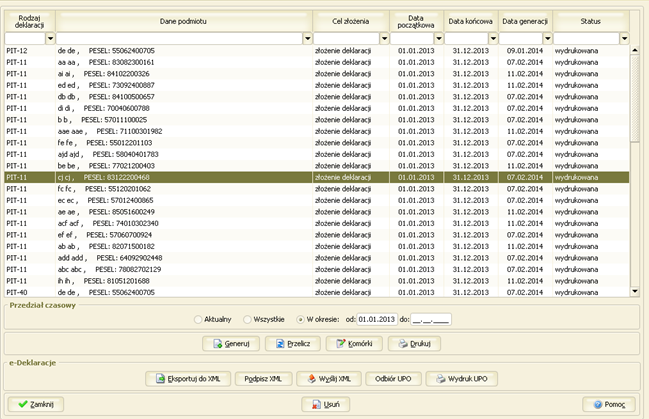Click the Wydruk UPO button
This screenshot has width=649, height=419.
462,379
